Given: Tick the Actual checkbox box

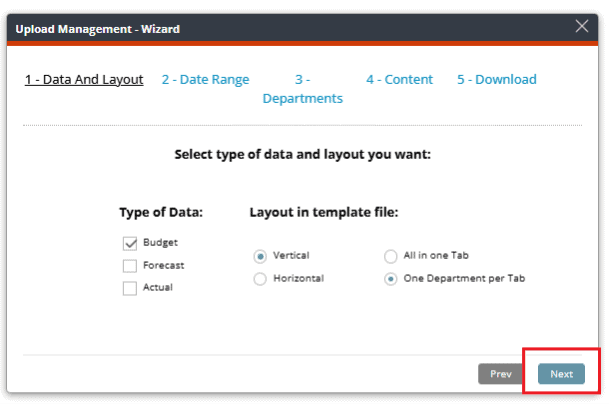Looking at the screenshot, I should pyautogui.click(x=130, y=288).
